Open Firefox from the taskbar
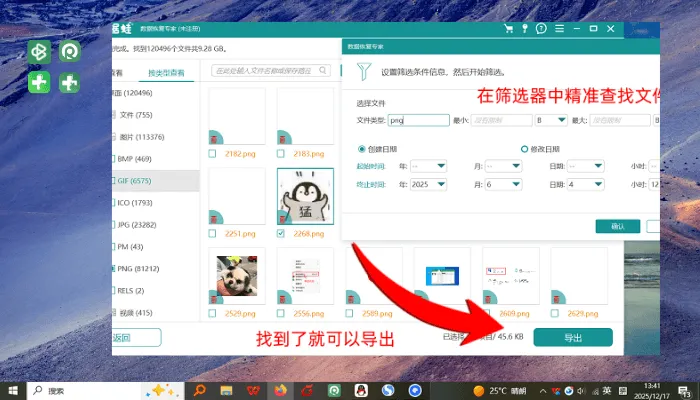Image resolution: width=700 pixels, height=400 pixels. click(280, 391)
